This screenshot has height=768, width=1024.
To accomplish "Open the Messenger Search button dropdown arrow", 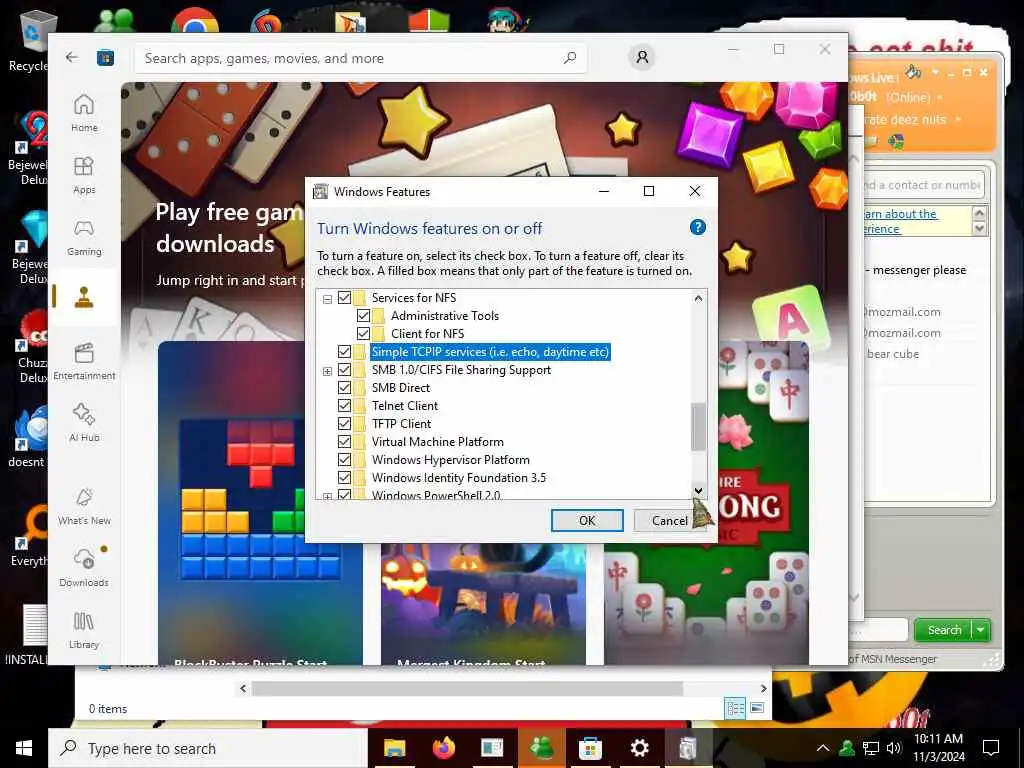I will point(981,630).
